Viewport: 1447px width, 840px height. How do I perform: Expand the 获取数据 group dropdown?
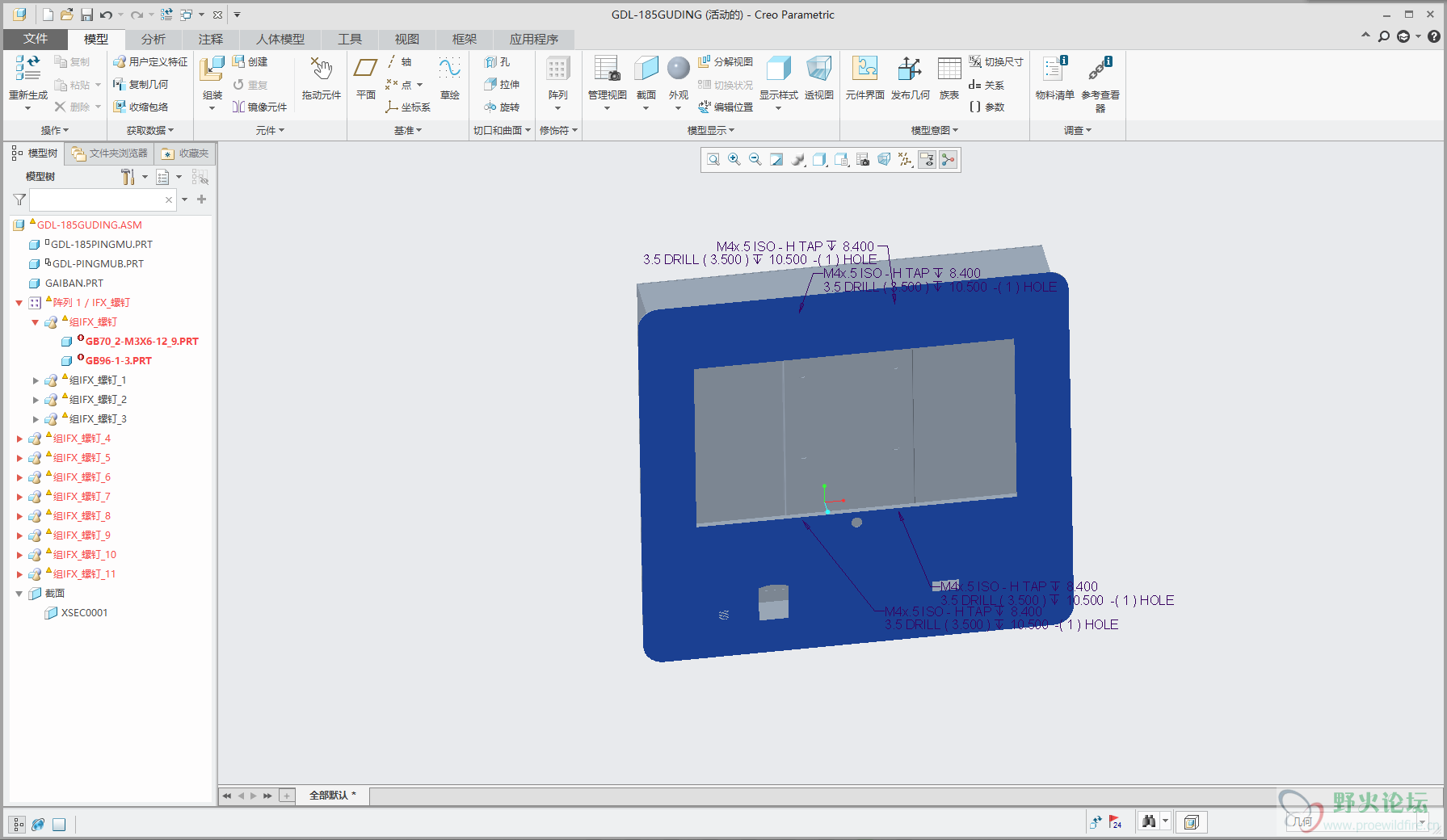tap(150, 130)
